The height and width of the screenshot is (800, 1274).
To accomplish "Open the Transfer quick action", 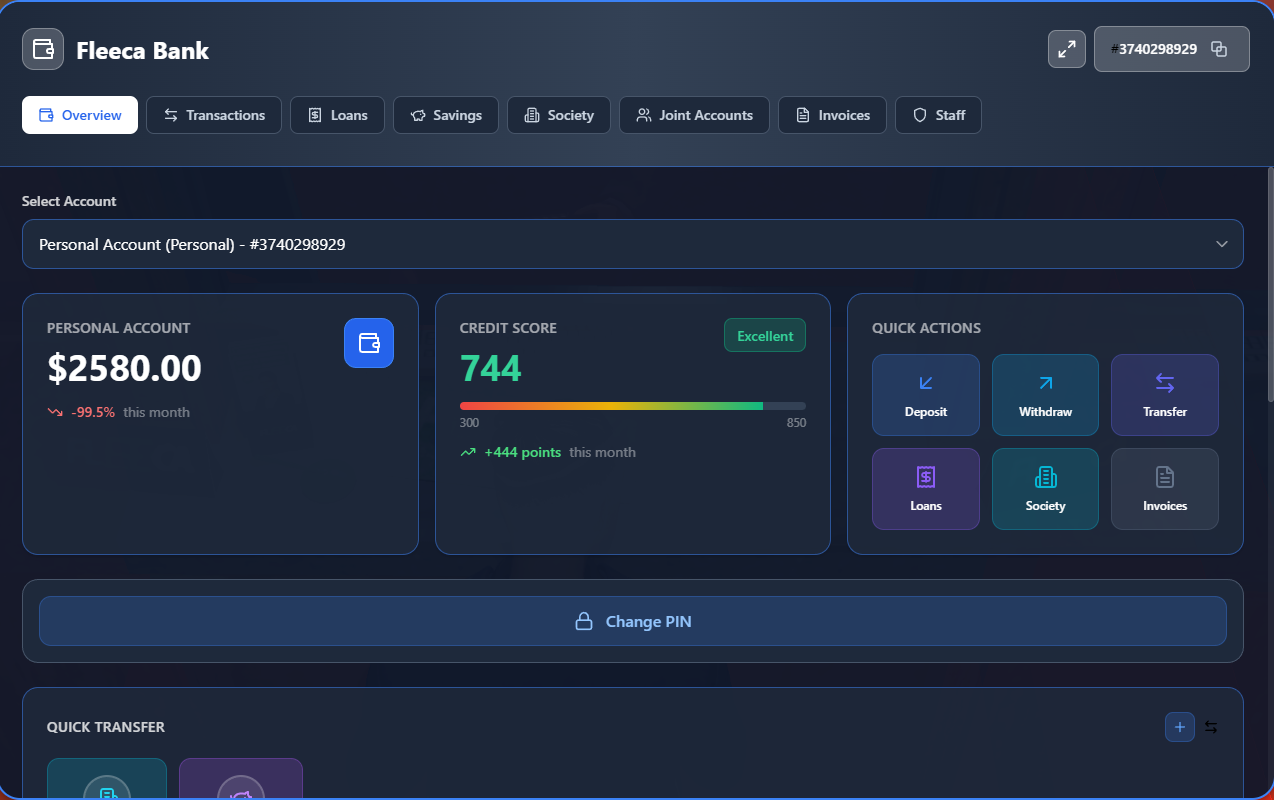I will tap(1165, 395).
